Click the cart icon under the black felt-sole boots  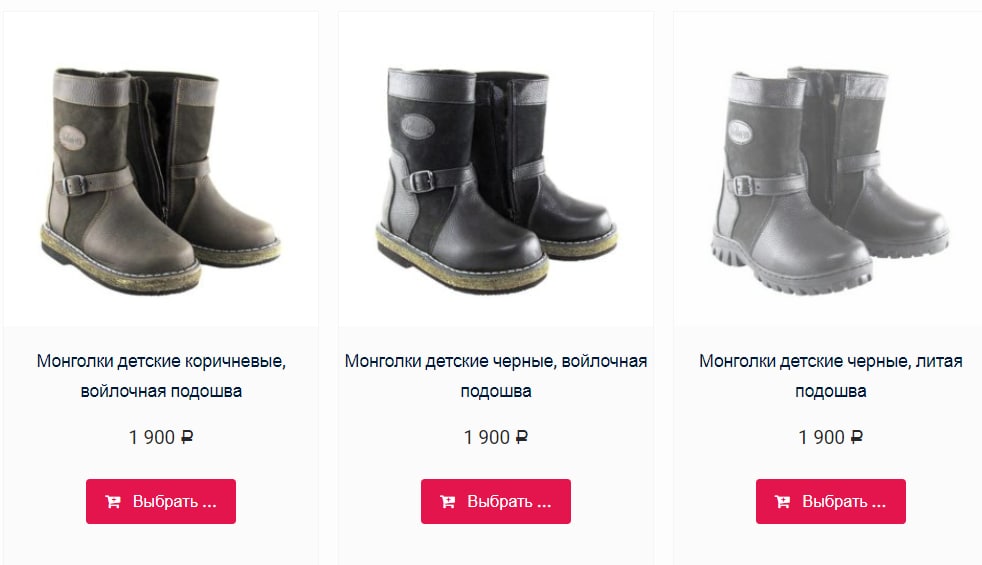pos(448,502)
